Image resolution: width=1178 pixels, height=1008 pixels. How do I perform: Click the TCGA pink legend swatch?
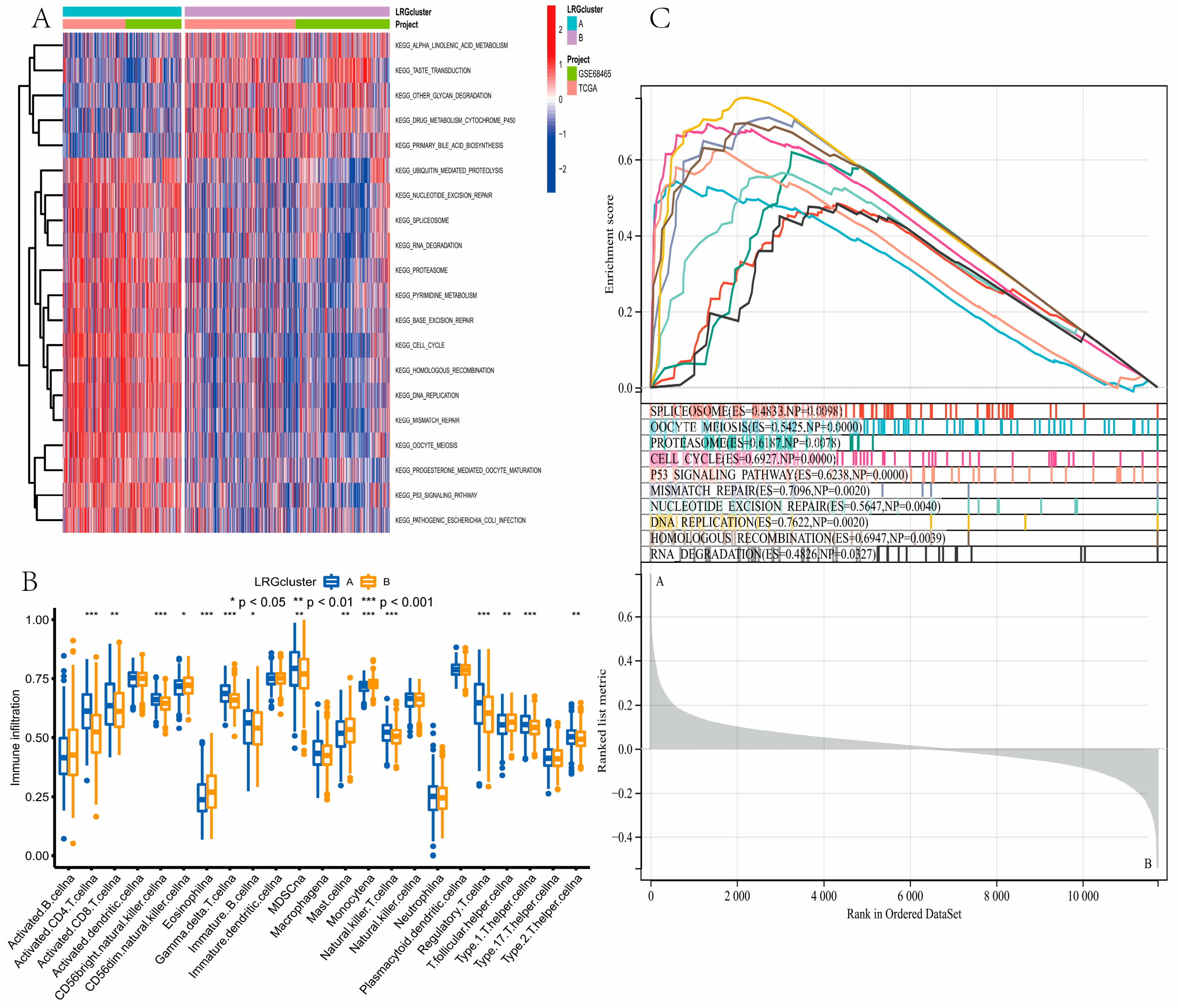click(572, 88)
